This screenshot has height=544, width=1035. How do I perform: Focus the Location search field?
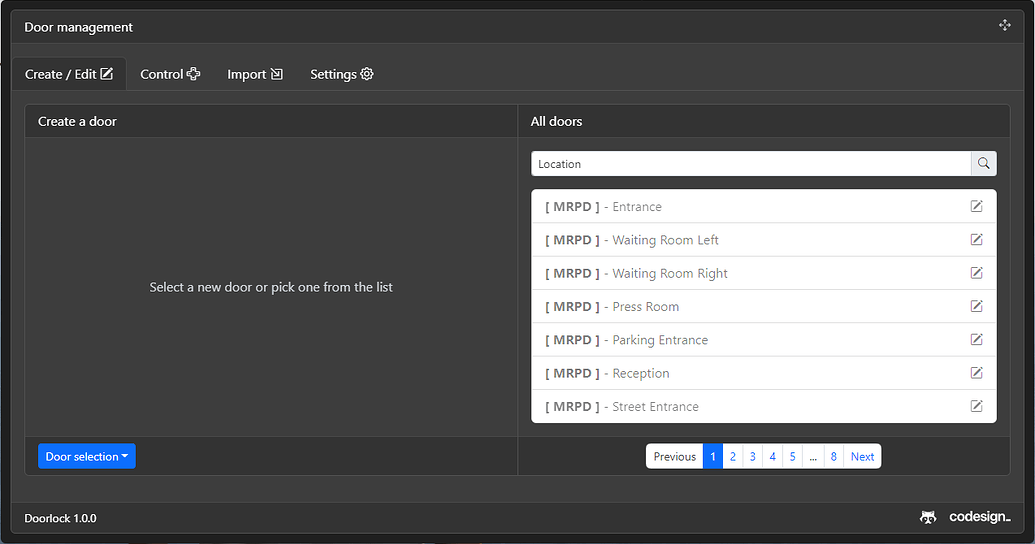pos(751,164)
